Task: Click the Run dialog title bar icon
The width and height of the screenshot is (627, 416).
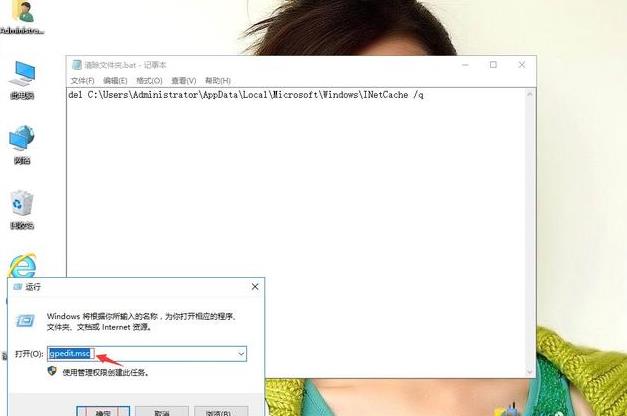Action: pyautogui.click(x=17, y=286)
